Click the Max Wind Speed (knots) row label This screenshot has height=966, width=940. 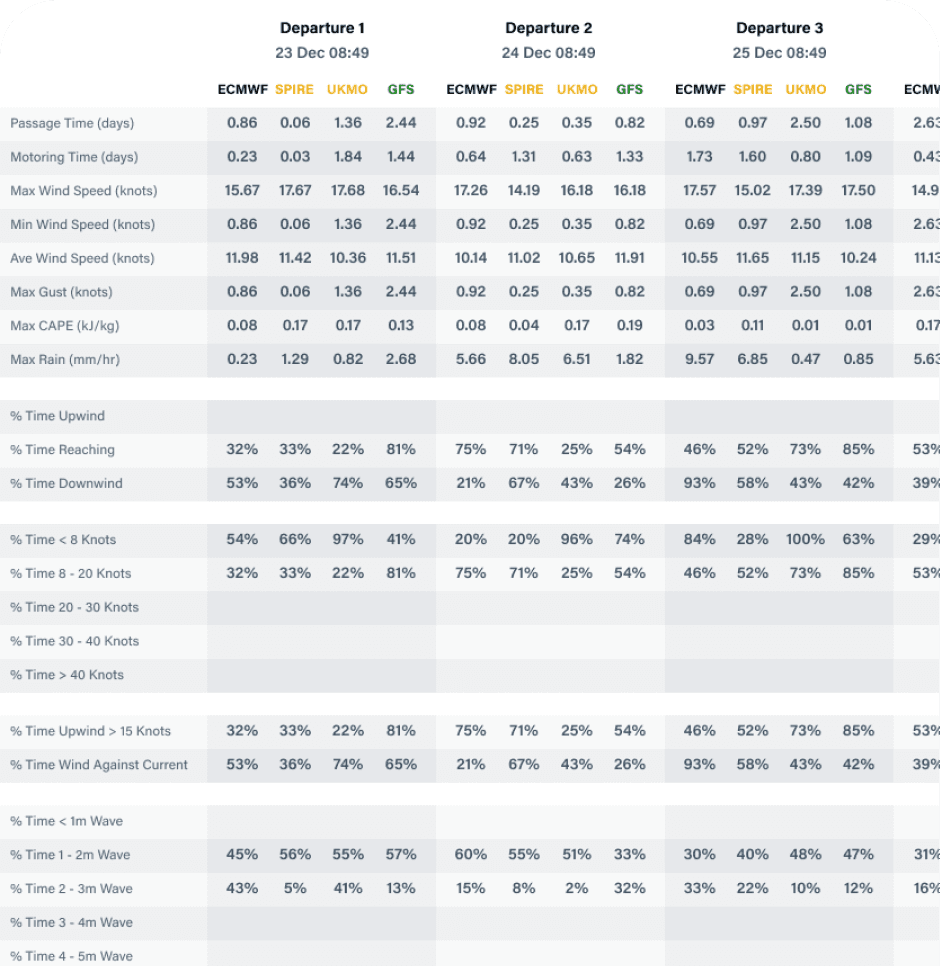click(x=84, y=191)
